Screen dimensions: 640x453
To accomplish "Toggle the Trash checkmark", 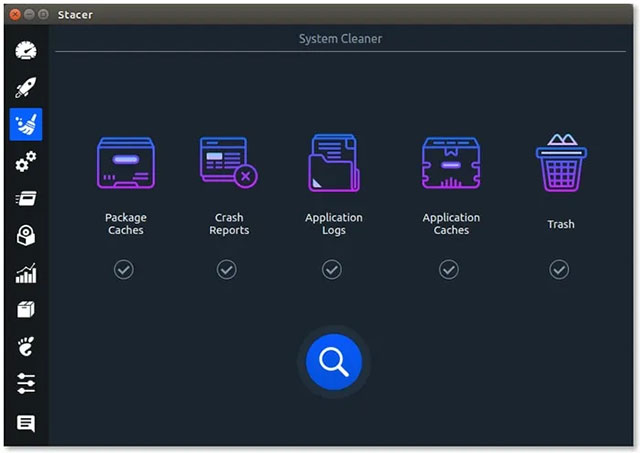I will [559, 269].
